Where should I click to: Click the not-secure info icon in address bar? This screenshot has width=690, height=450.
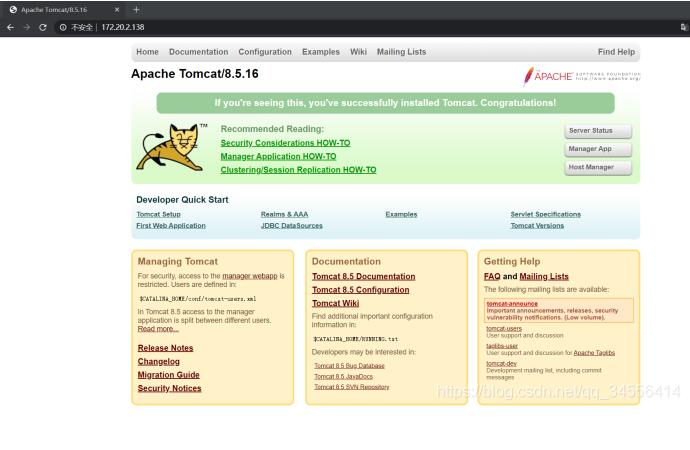click(x=63, y=27)
